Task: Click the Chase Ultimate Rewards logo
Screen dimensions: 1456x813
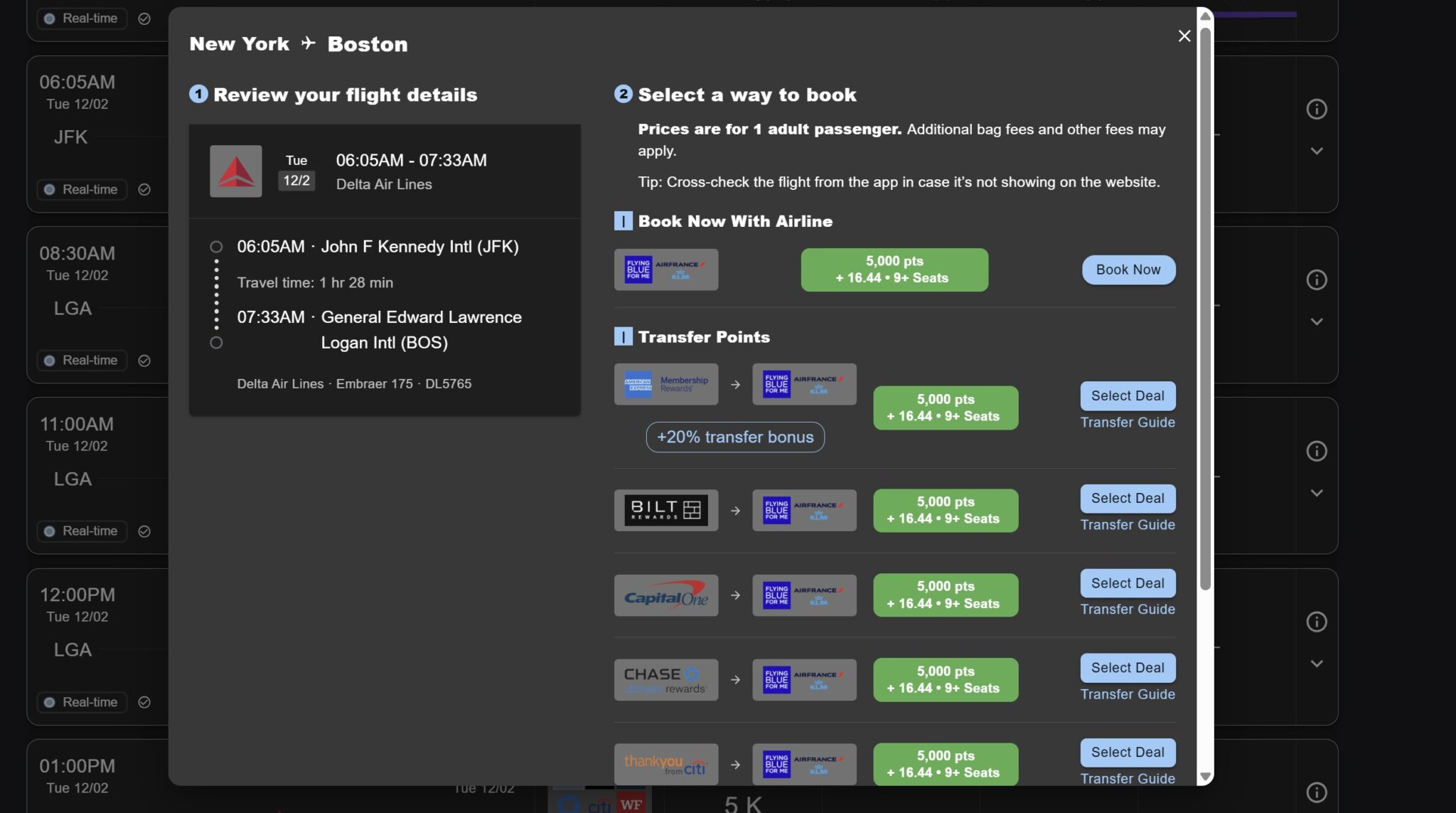Action: click(665, 680)
